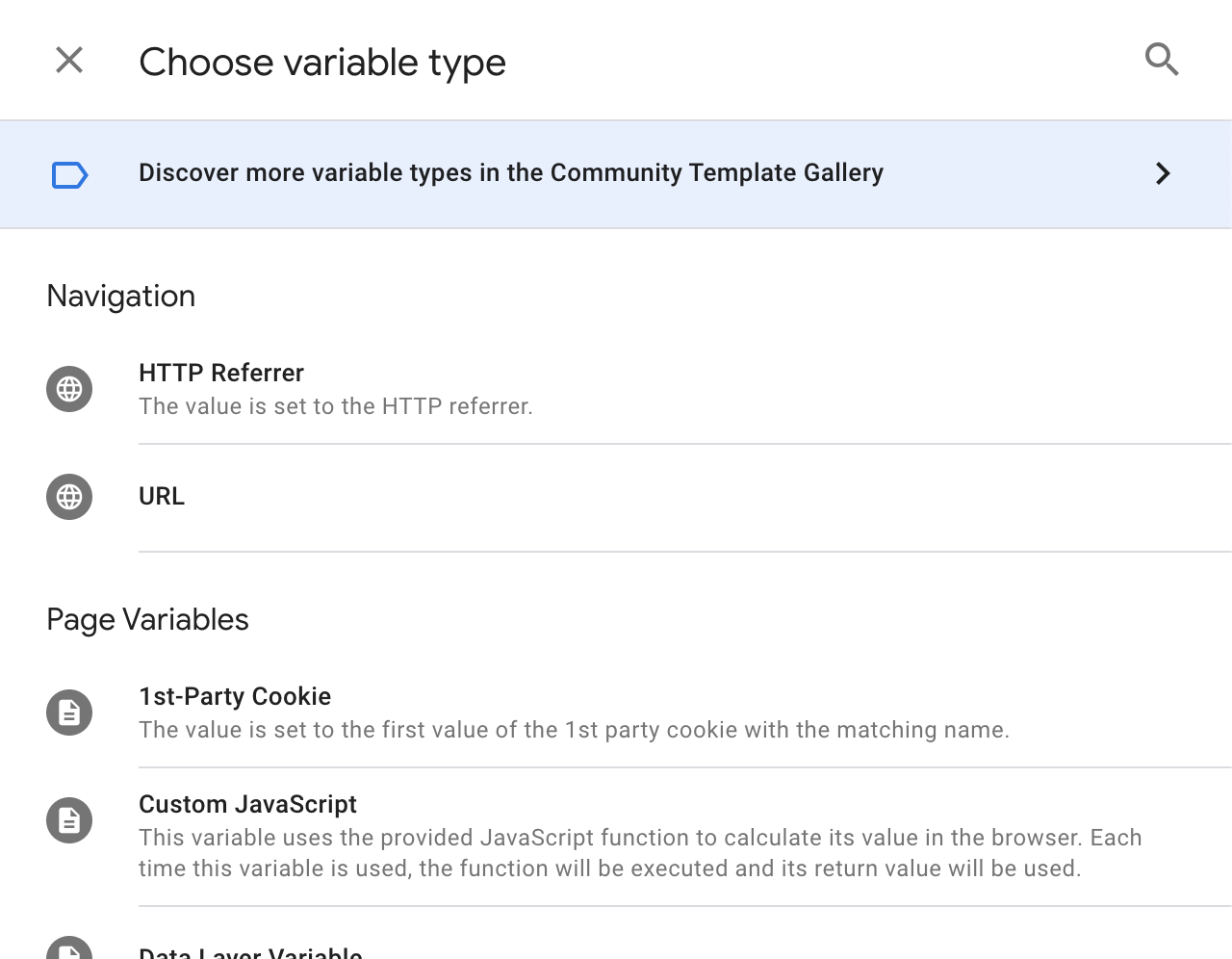
Task: Click the URL globe icon
Action: 69,497
